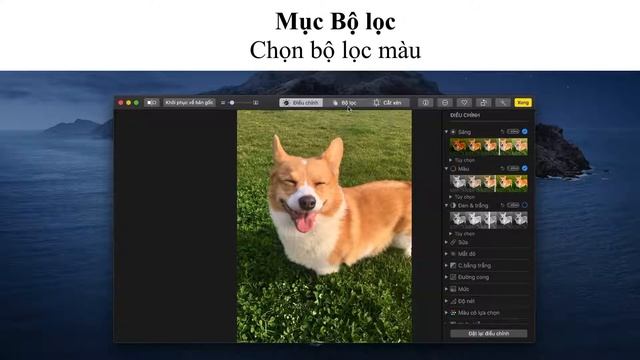Toggle the before/after comparison icon
The width and height of the screenshot is (640, 360).
[152, 102]
